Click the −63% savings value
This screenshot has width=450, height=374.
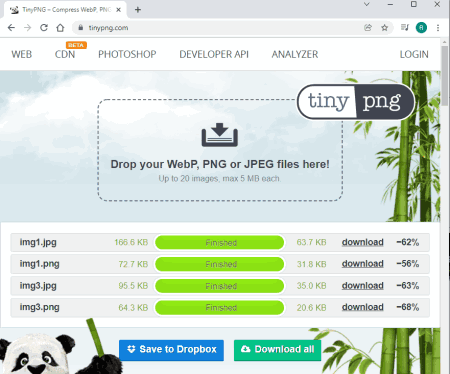(x=407, y=286)
